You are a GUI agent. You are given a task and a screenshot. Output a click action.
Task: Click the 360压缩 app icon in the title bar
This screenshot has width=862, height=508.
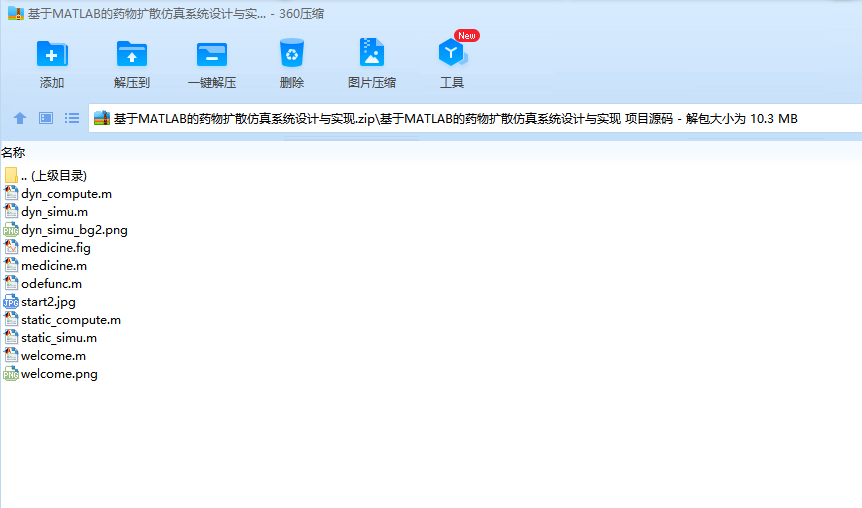(x=16, y=14)
